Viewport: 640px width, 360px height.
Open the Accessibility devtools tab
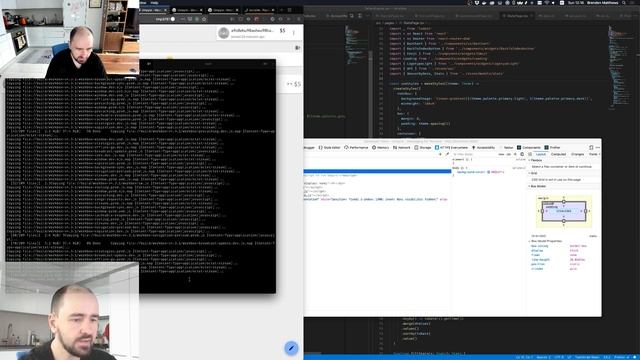[x=483, y=147]
